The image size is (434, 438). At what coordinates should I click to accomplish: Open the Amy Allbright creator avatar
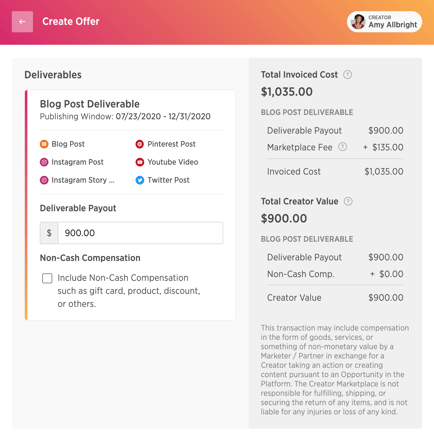tap(358, 22)
